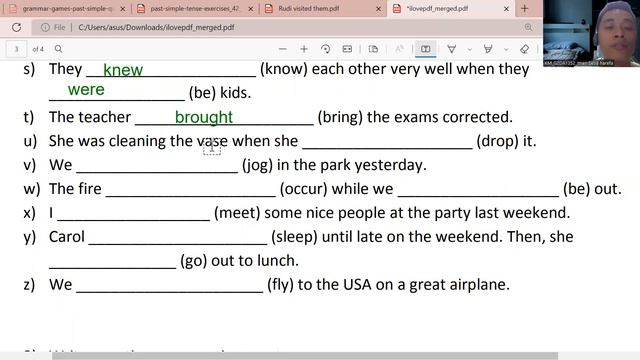Close the past-simple-tense-exercises tab
This screenshot has width=640, height=360.
point(251,9)
